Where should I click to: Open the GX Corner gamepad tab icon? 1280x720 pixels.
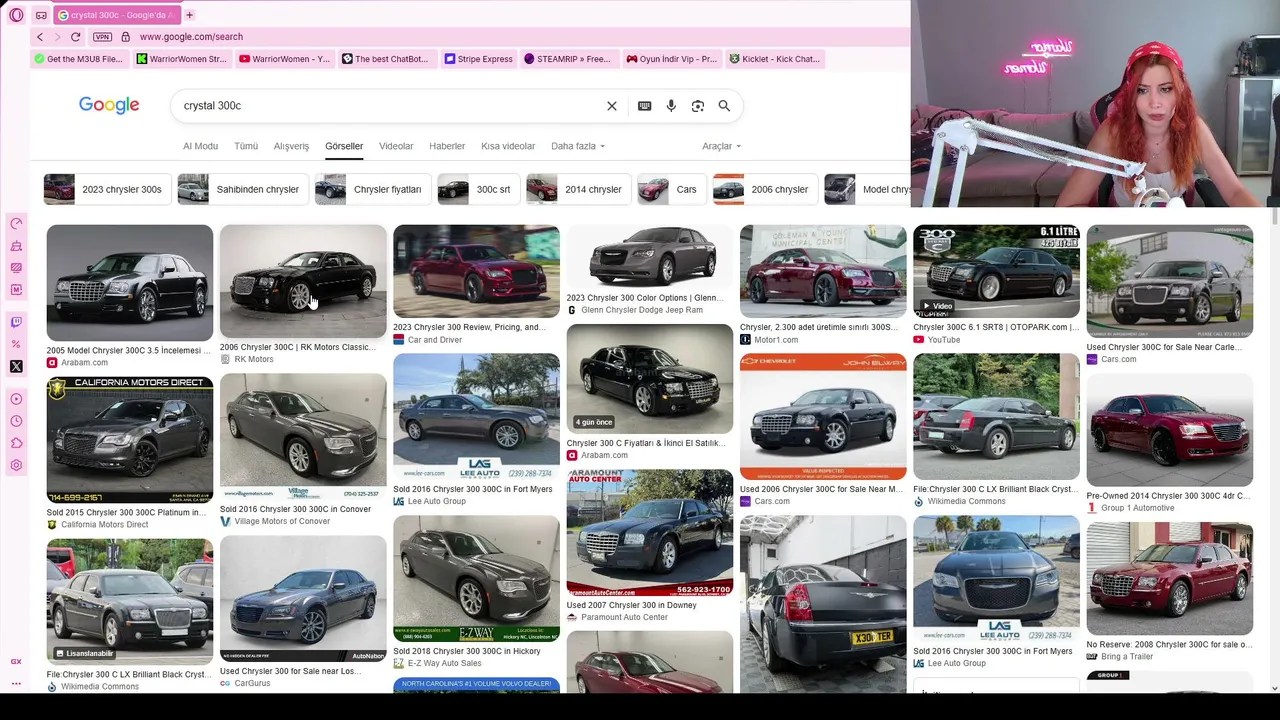tap(41, 15)
